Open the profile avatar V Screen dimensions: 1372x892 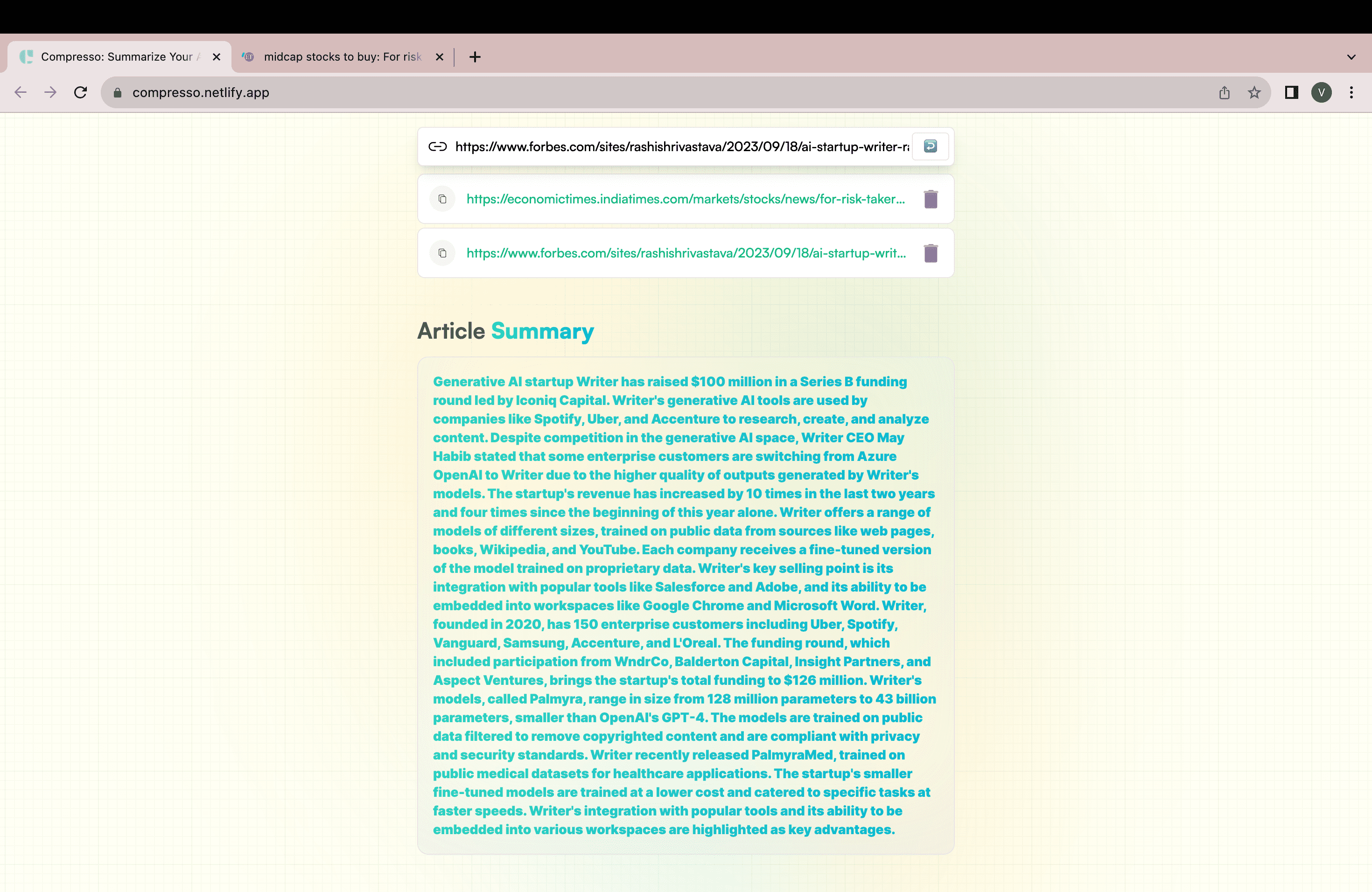click(1321, 92)
